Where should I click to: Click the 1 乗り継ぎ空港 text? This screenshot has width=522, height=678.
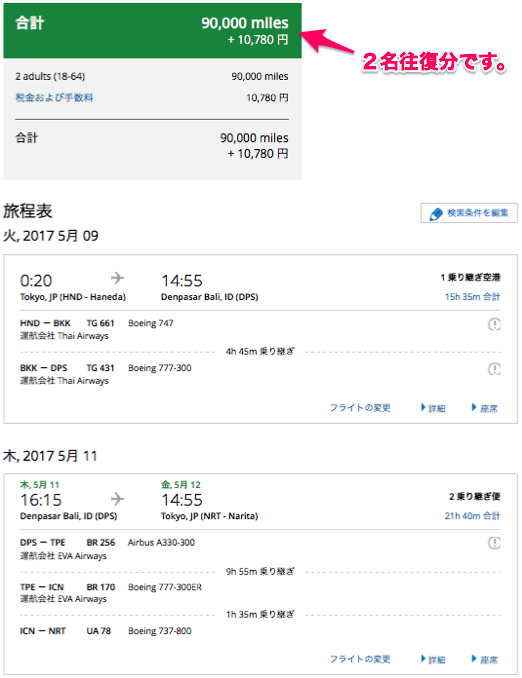click(x=471, y=278)
